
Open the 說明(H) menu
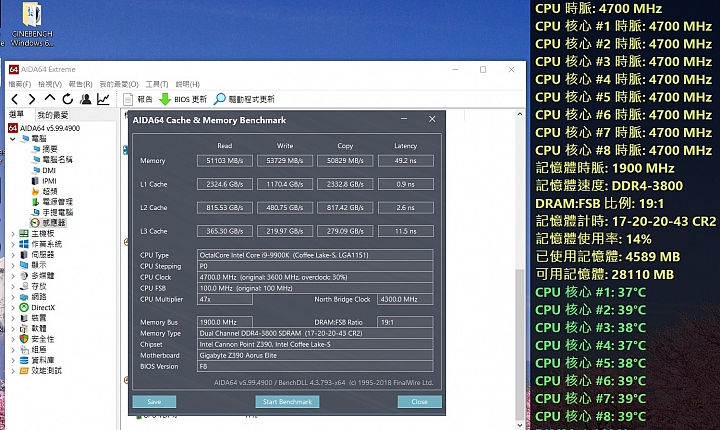coord(187,84)
